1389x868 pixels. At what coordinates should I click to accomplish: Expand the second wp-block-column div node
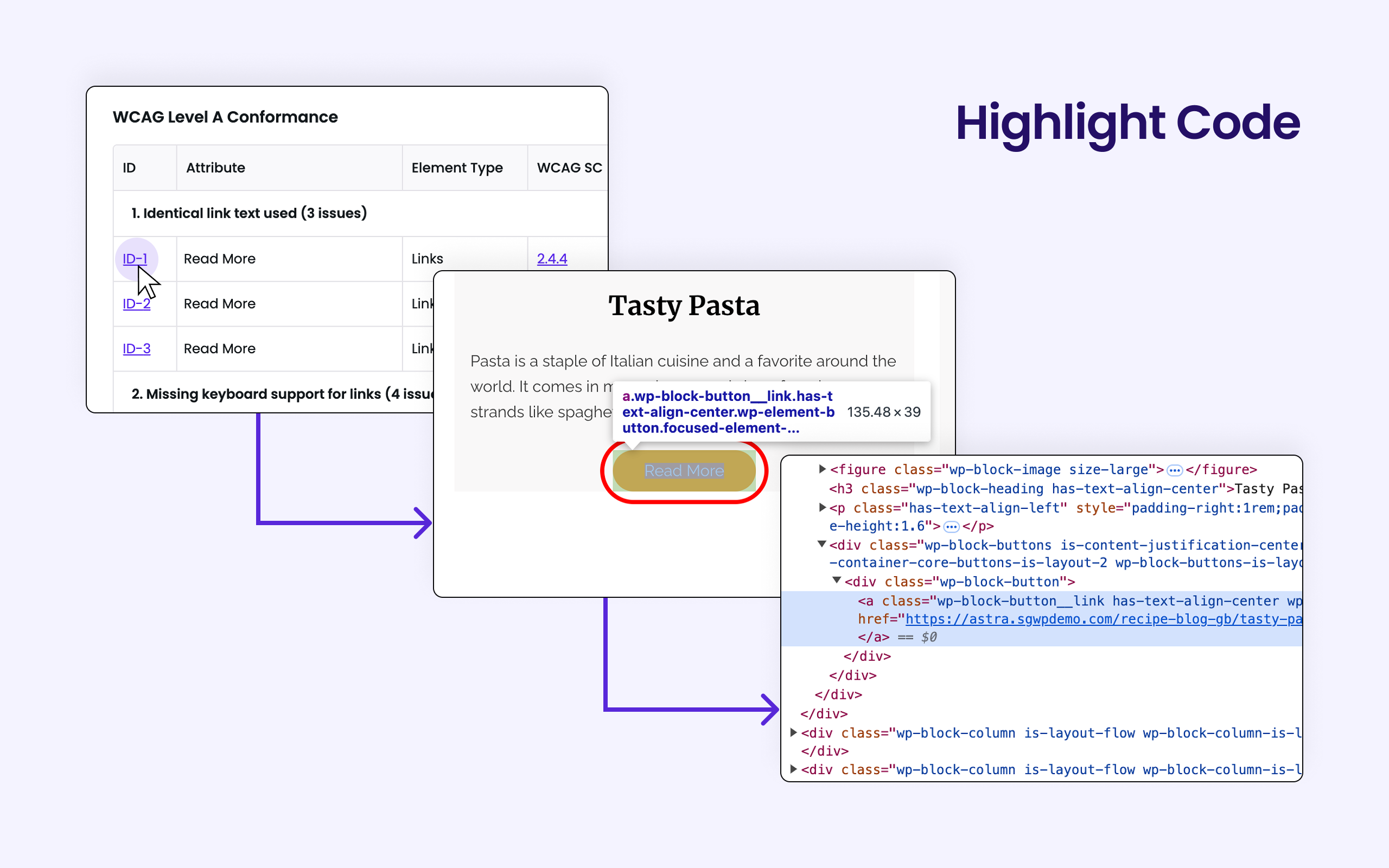pyautogui.click(x=794, y=769)
